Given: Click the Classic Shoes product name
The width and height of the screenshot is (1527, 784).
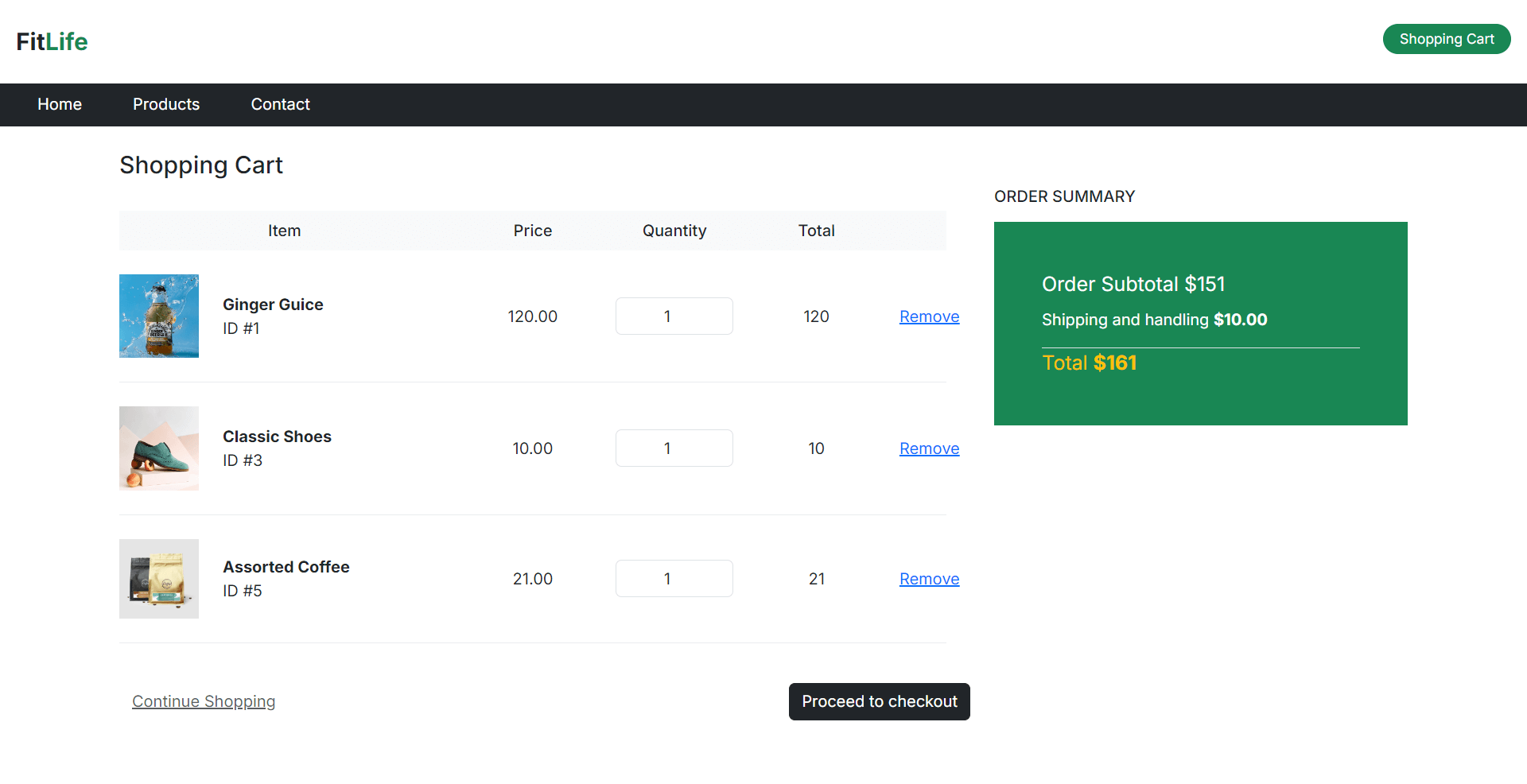Looking at the screenshot, I should click(x=277, y=437).
